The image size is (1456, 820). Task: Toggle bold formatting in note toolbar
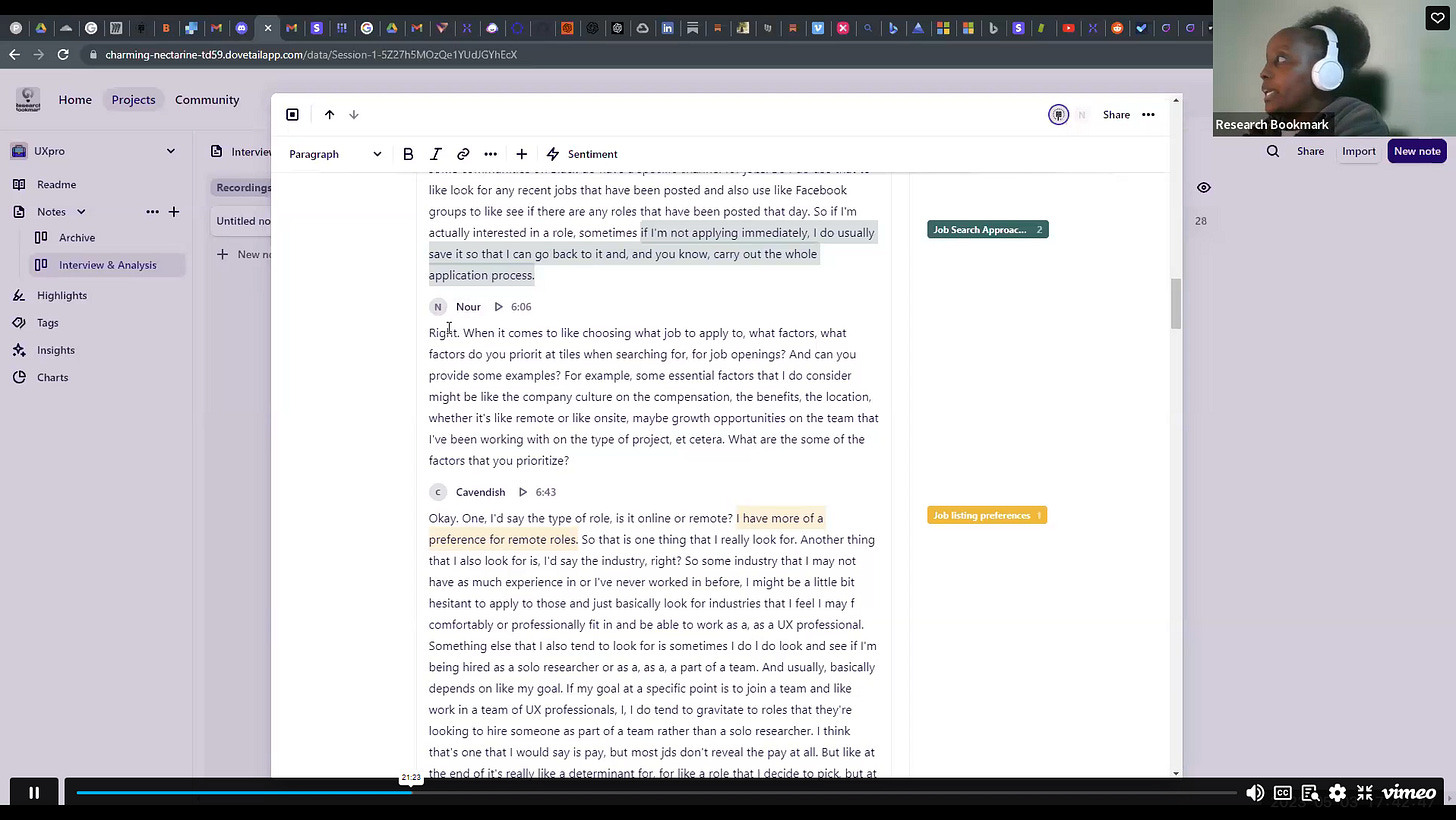pos(408,154)
